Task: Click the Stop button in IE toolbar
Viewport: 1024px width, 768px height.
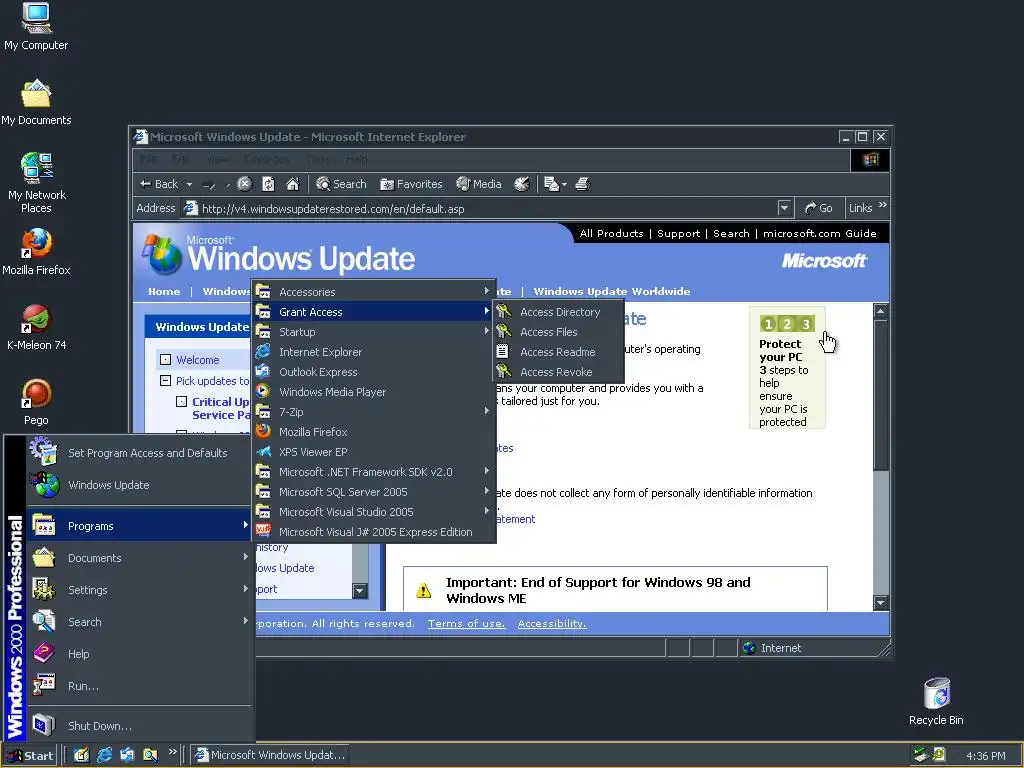Action: [244, 184]
